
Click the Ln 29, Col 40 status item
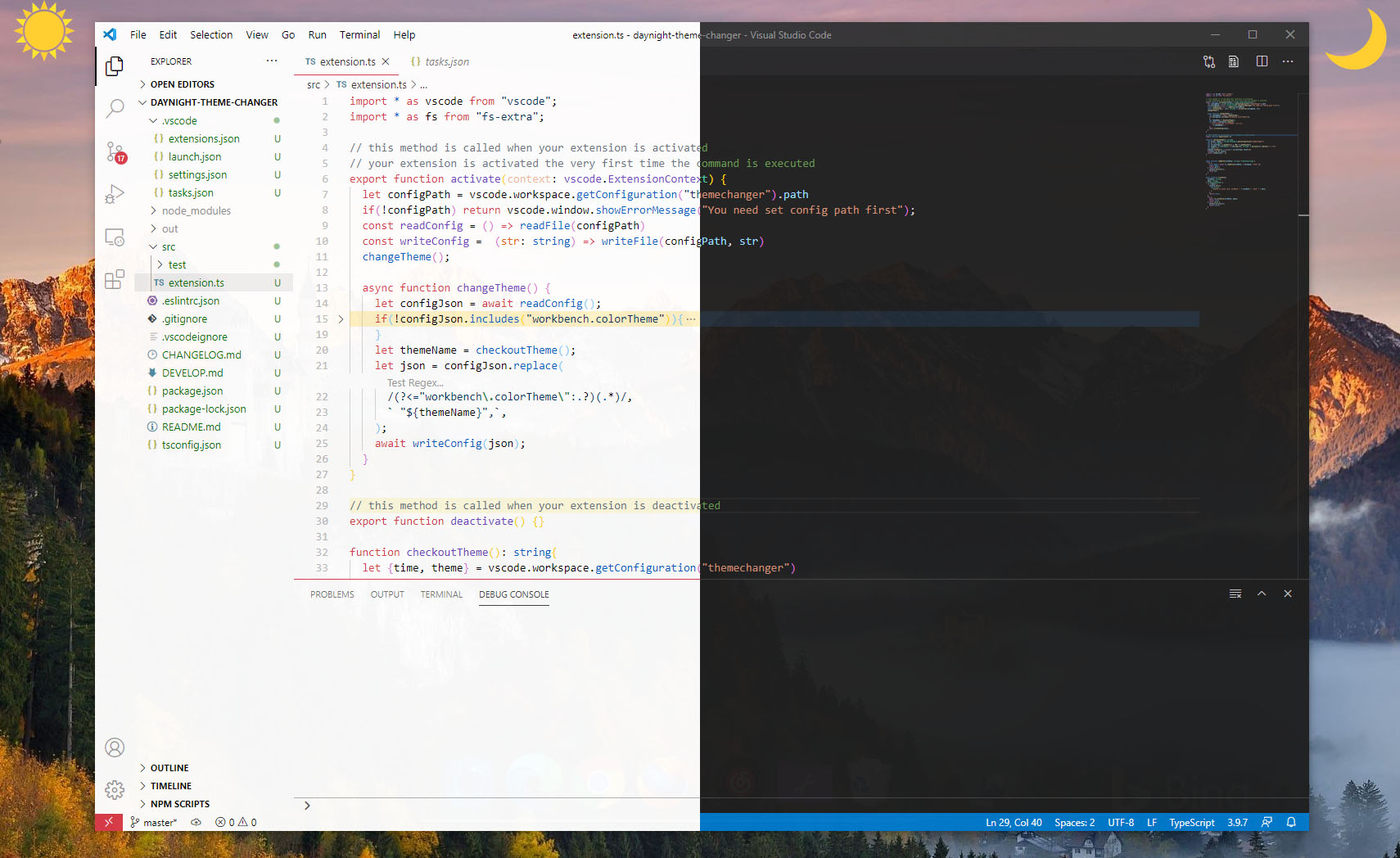pyautogui.click(x=1014, y=822)
